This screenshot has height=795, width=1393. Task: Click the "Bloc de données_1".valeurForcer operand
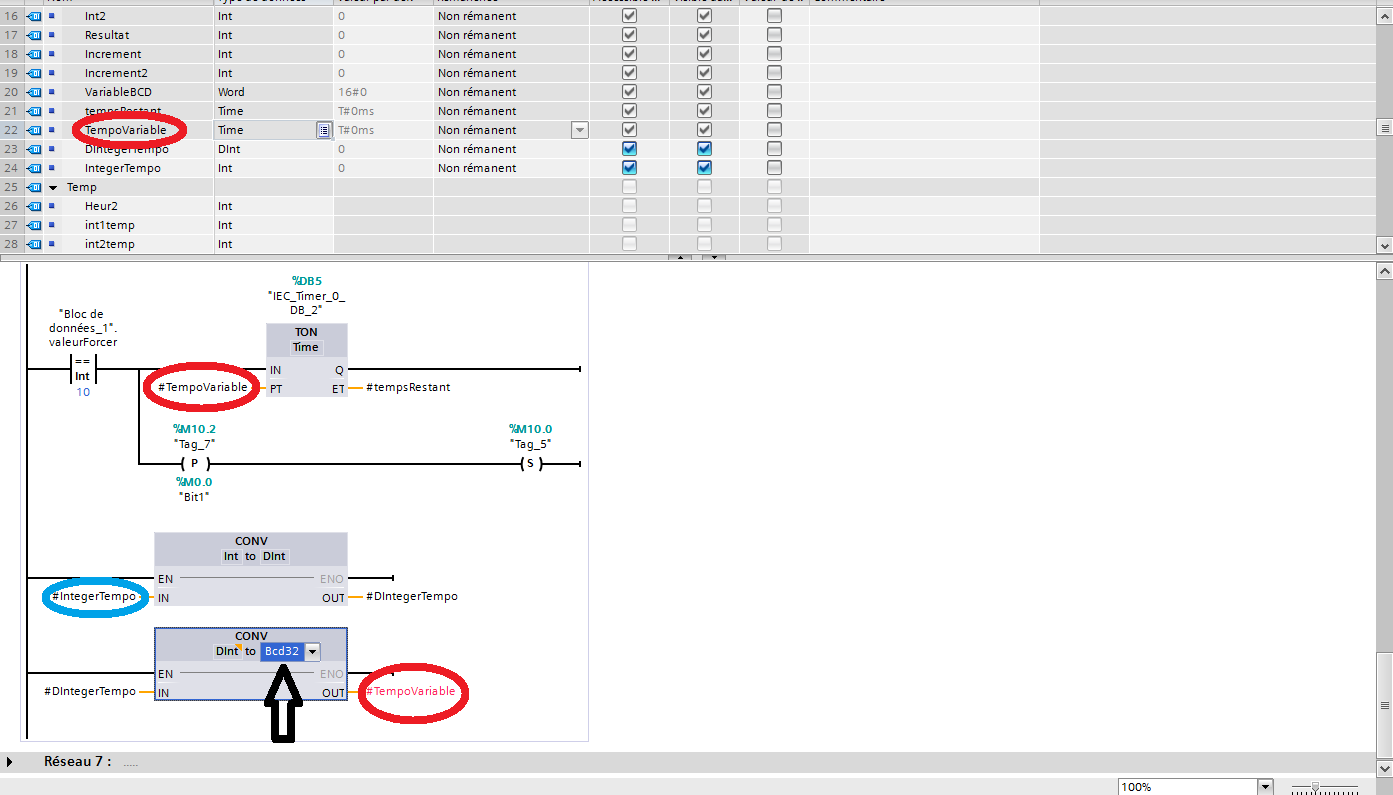[x=83, y=328]
